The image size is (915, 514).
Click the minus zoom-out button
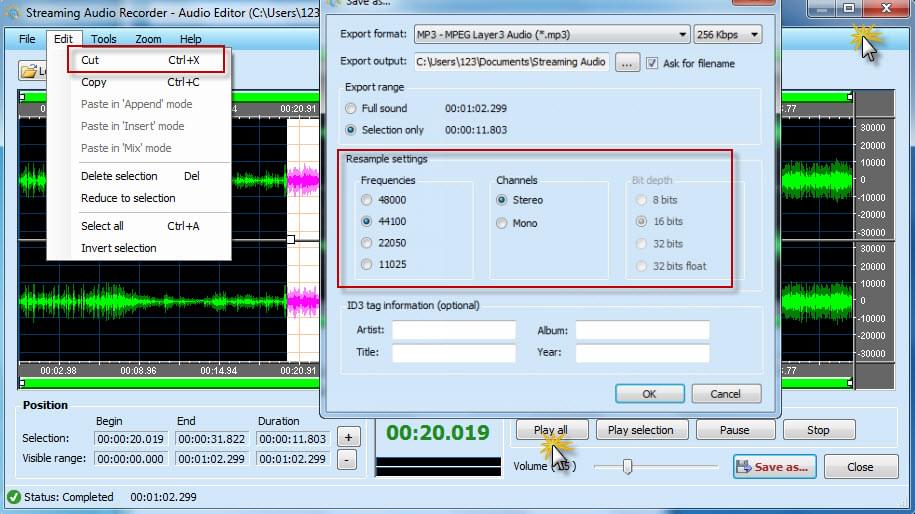[x=347, y=460]
